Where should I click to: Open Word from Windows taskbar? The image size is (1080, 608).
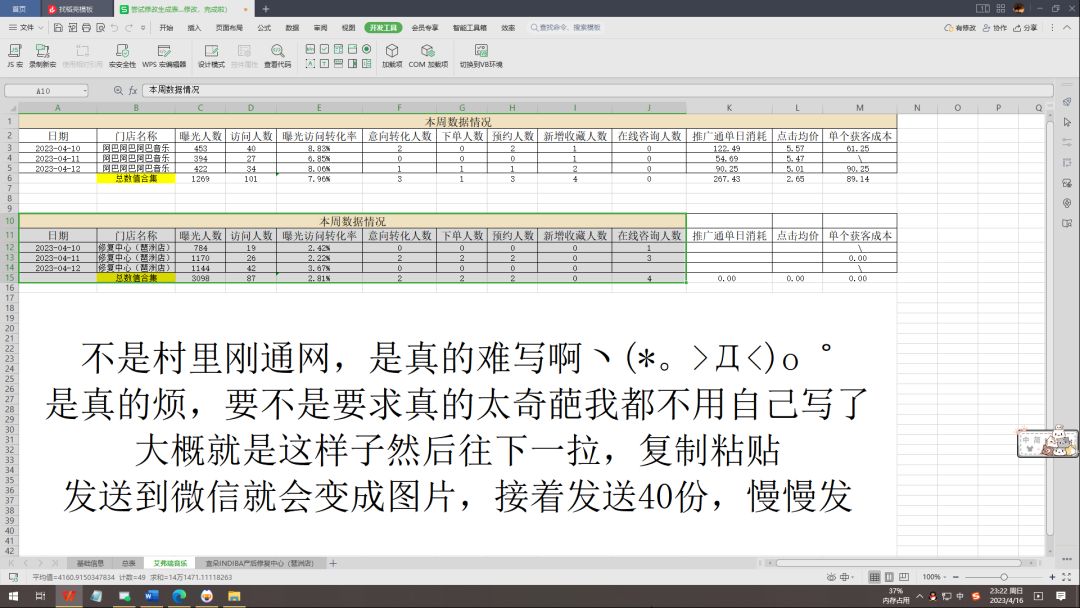(x=152, y=596)
